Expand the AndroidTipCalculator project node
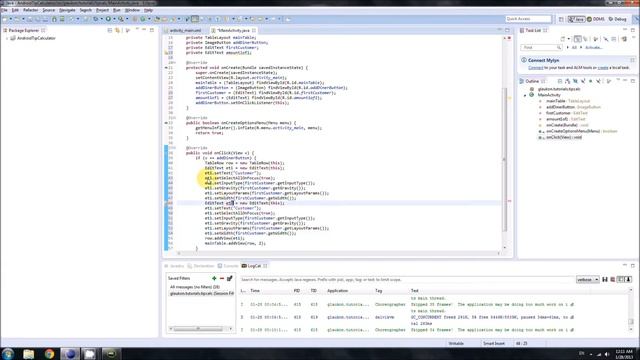Screen dimensions: 640x360 click(x=7, y=38)
